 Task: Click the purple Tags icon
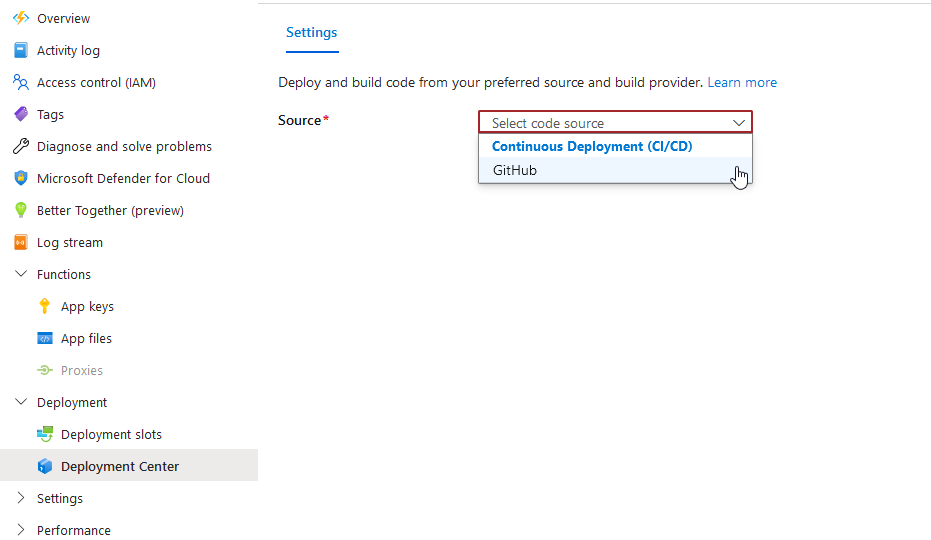point(21,114)
